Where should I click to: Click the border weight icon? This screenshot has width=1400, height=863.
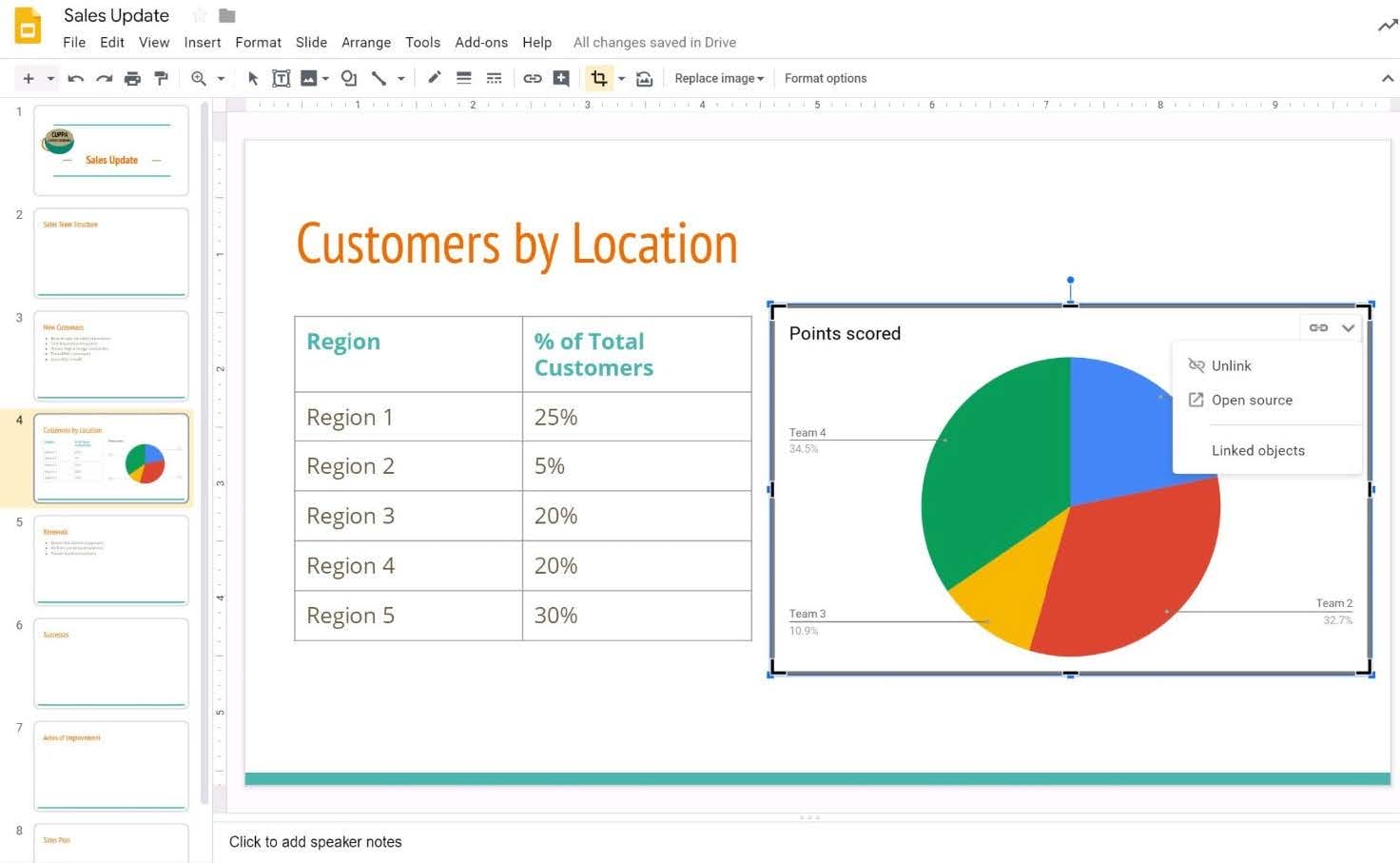tap(464, 78)
